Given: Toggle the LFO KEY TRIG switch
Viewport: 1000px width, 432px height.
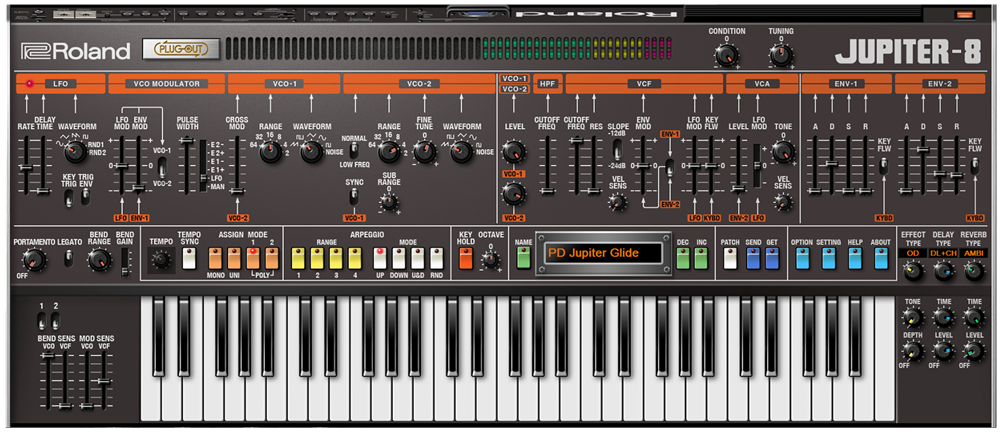Looking at the screenshot, I should [x=70, y=198].
